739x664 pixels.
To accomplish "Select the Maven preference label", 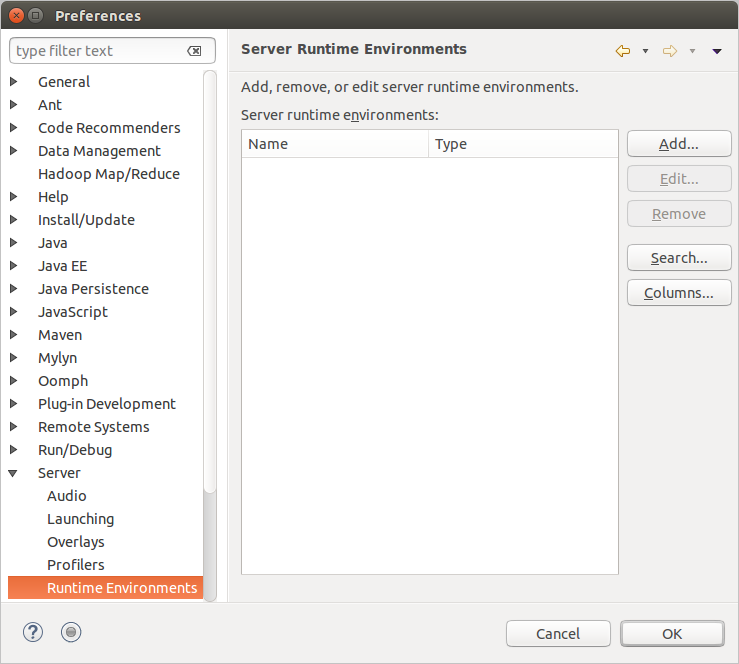I will 60,335.
